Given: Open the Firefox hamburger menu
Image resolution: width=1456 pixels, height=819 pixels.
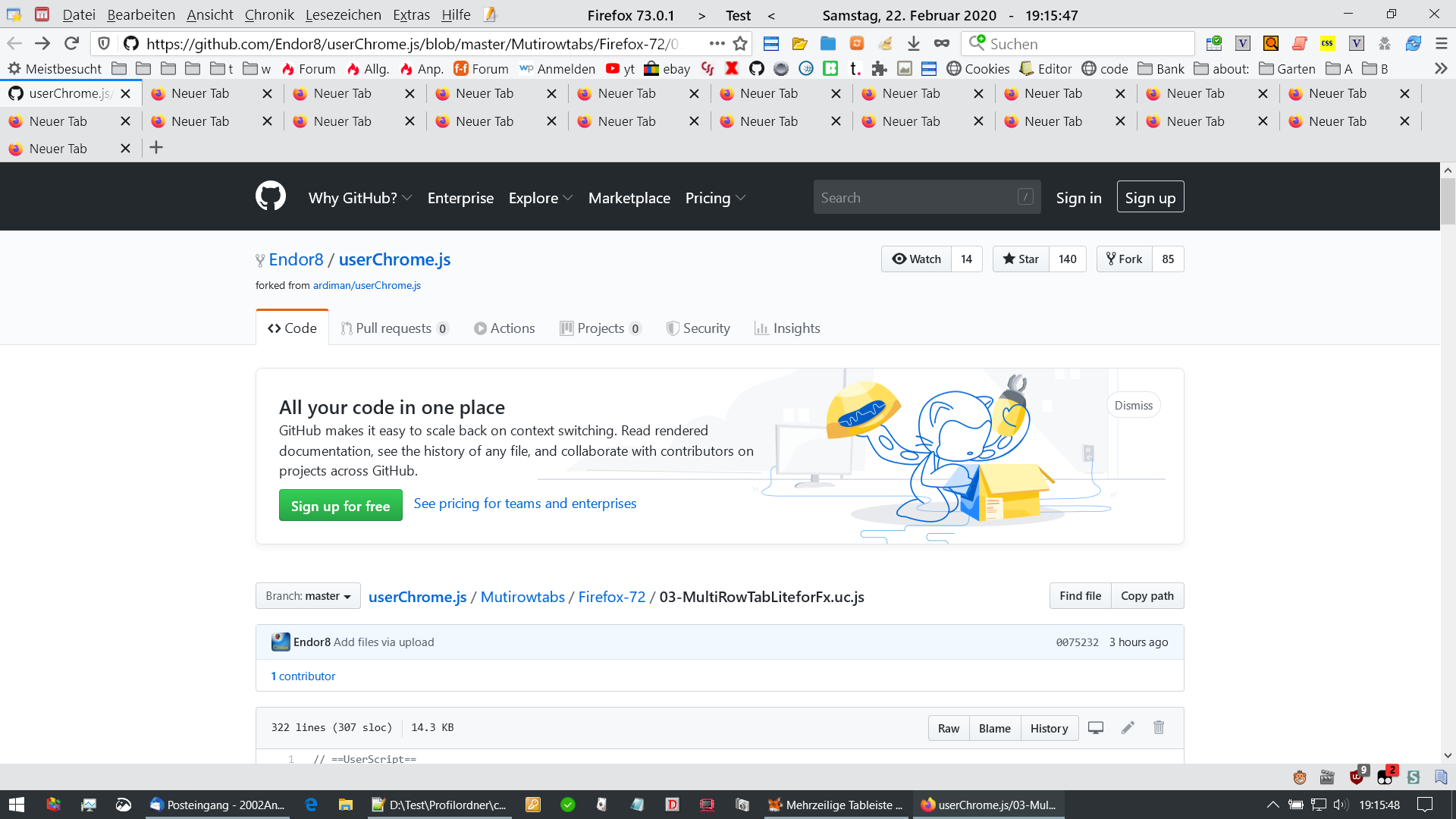Looking at the screenshot, I should [x=1441, y=43].
